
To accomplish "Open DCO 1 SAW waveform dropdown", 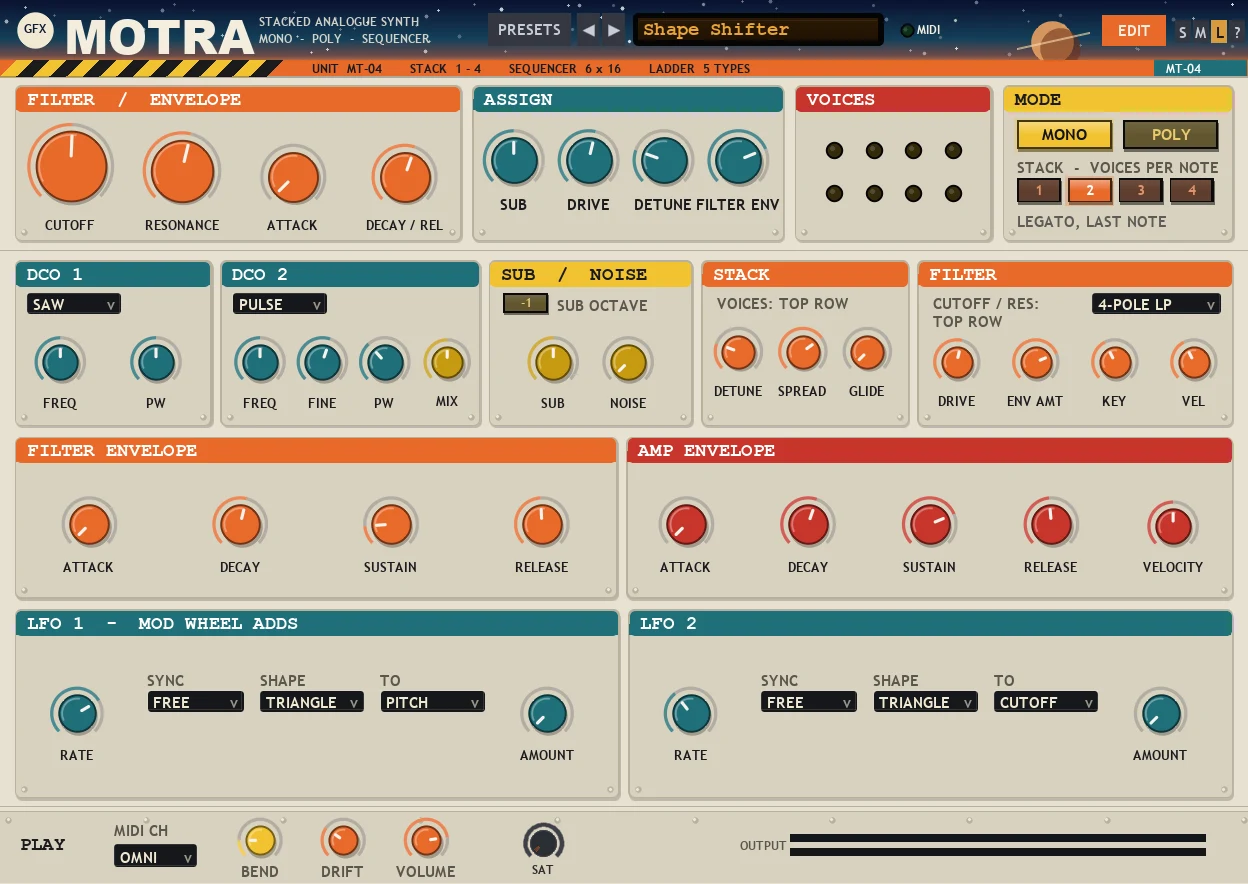I will (x=74, y=304).
